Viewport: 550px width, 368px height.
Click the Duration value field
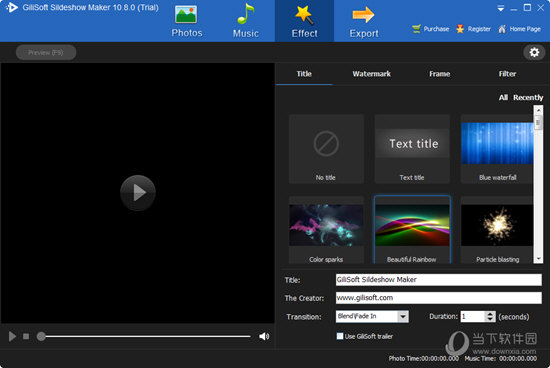[472, 316]
